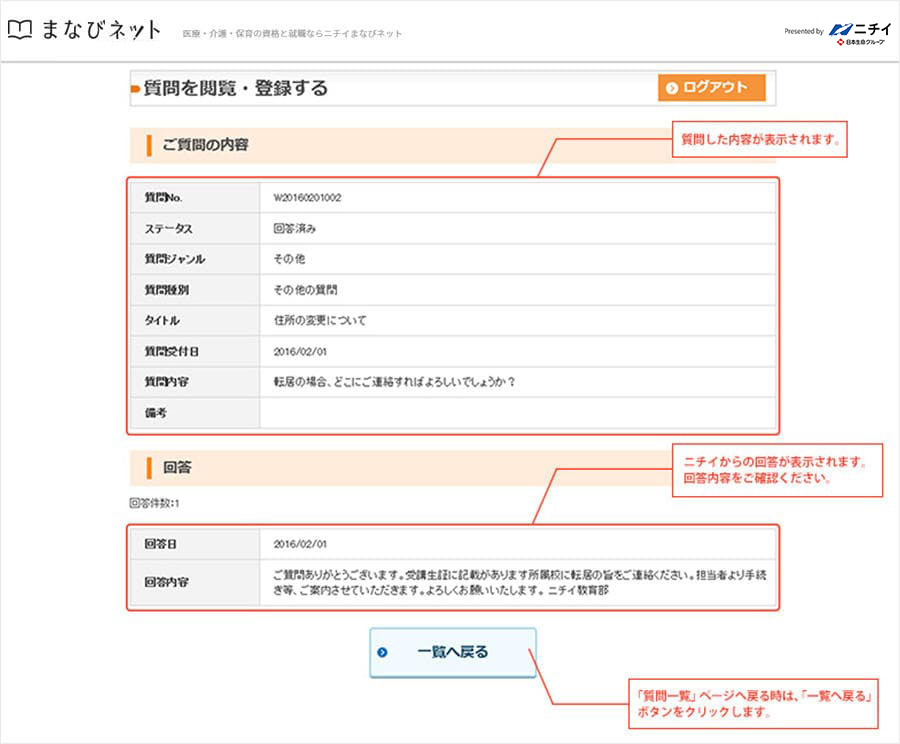Select the question number W20160201002
Image resolution: width=900 pixels, height=744 pixels.
[307, 198]
